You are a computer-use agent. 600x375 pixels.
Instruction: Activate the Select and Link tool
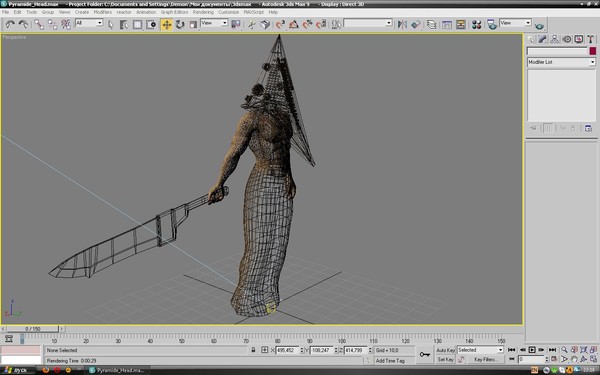[x=39, y=24]
